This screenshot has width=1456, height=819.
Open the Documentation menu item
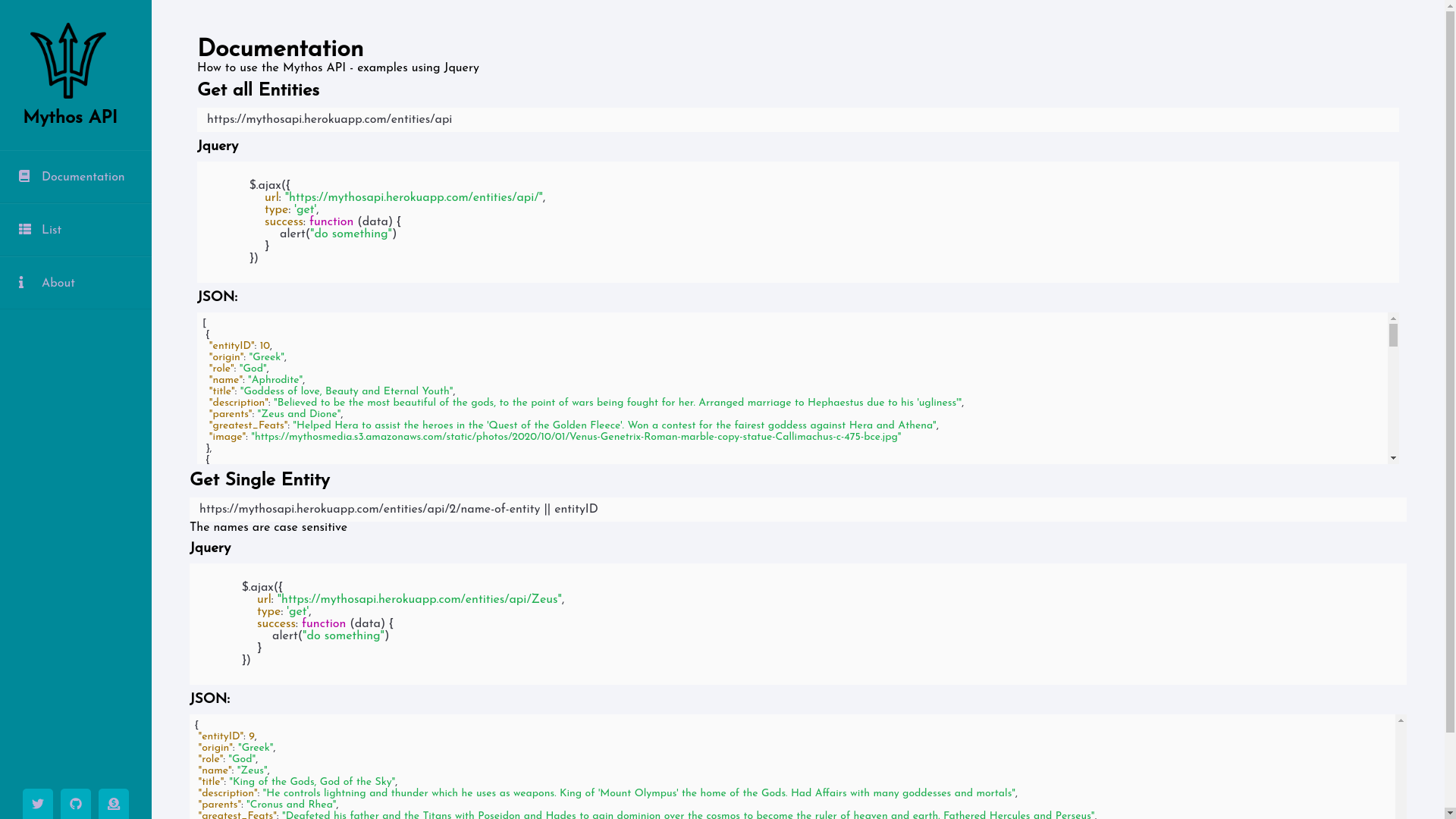(76, 177)
